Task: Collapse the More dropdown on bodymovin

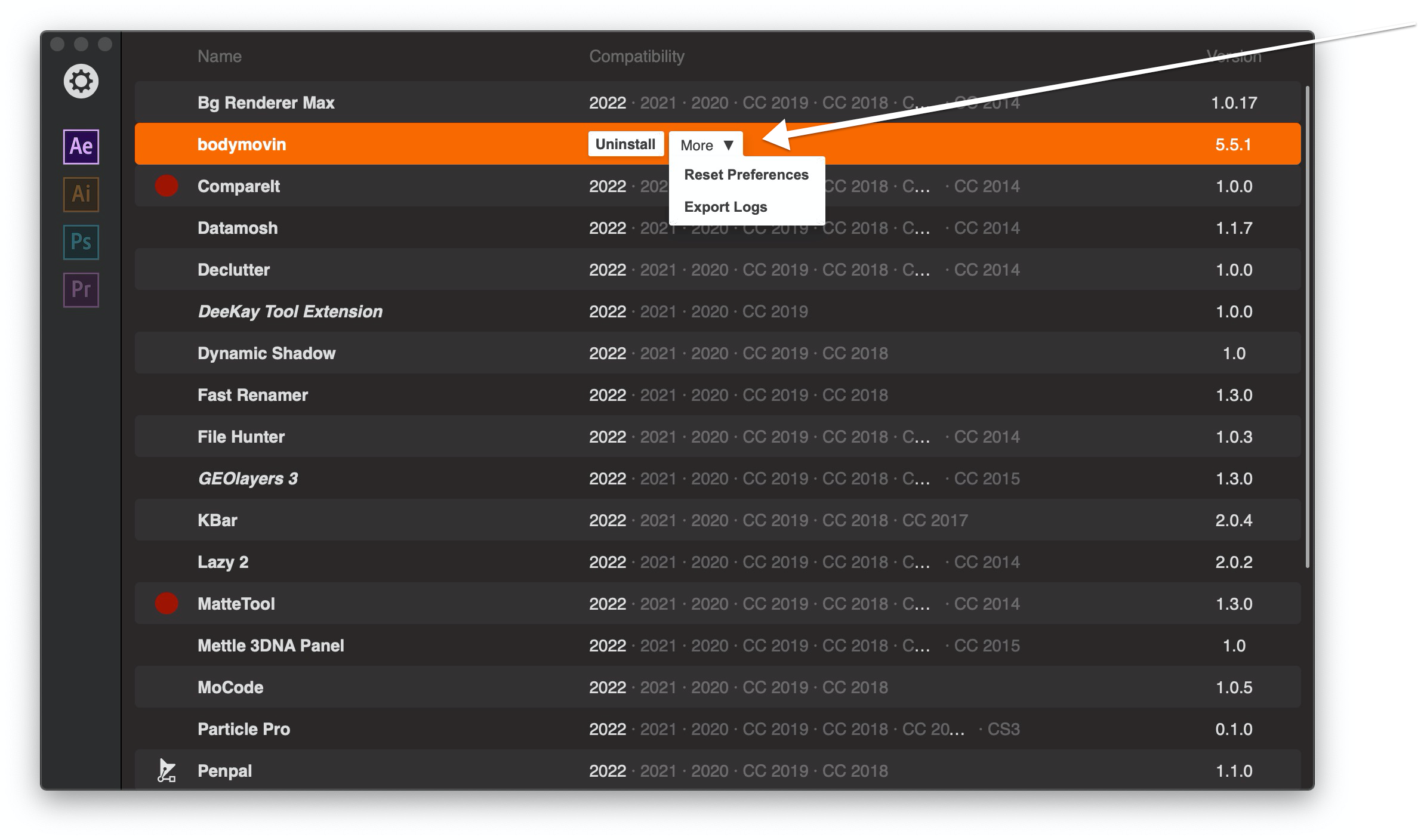Action: tap(706, 145)
